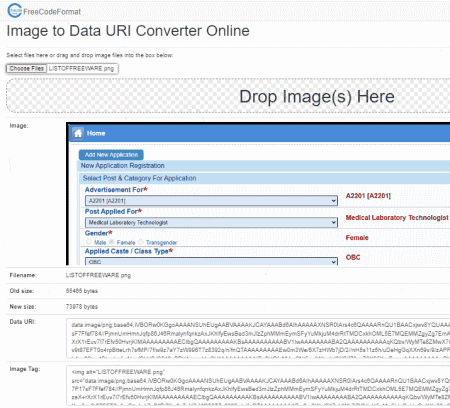Click the chosen file name LISTOFFREEWARE.png
This screenshot has width=450, height=408.
[x=81, y=68]
